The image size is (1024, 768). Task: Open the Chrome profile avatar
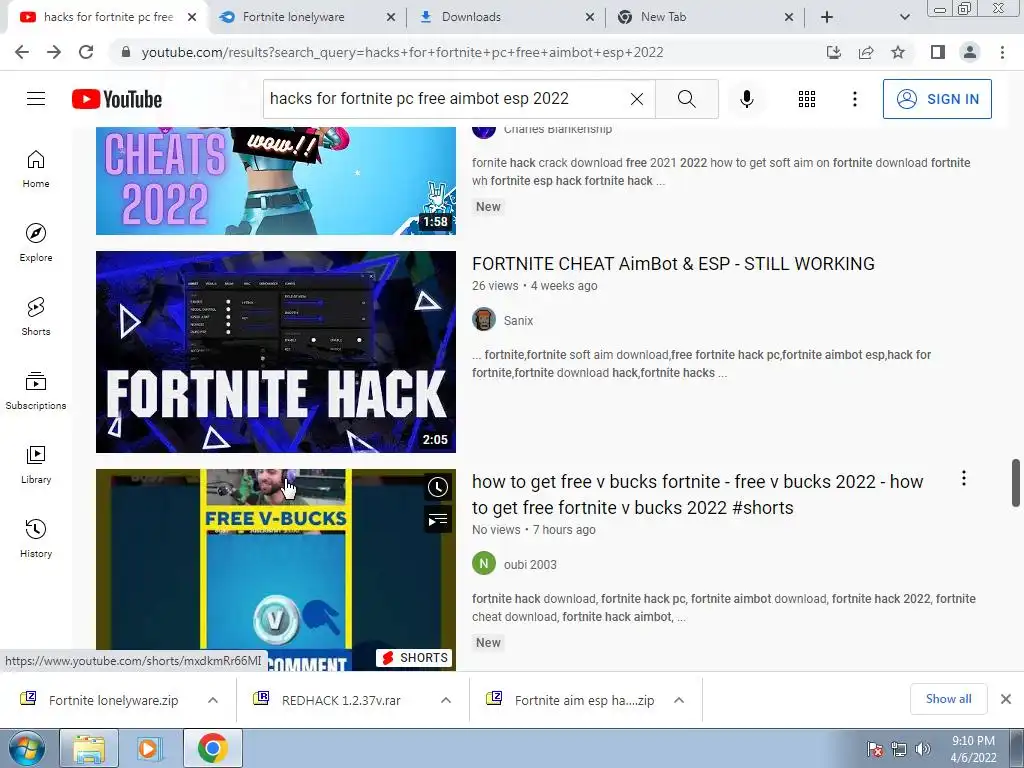(970, 52)
